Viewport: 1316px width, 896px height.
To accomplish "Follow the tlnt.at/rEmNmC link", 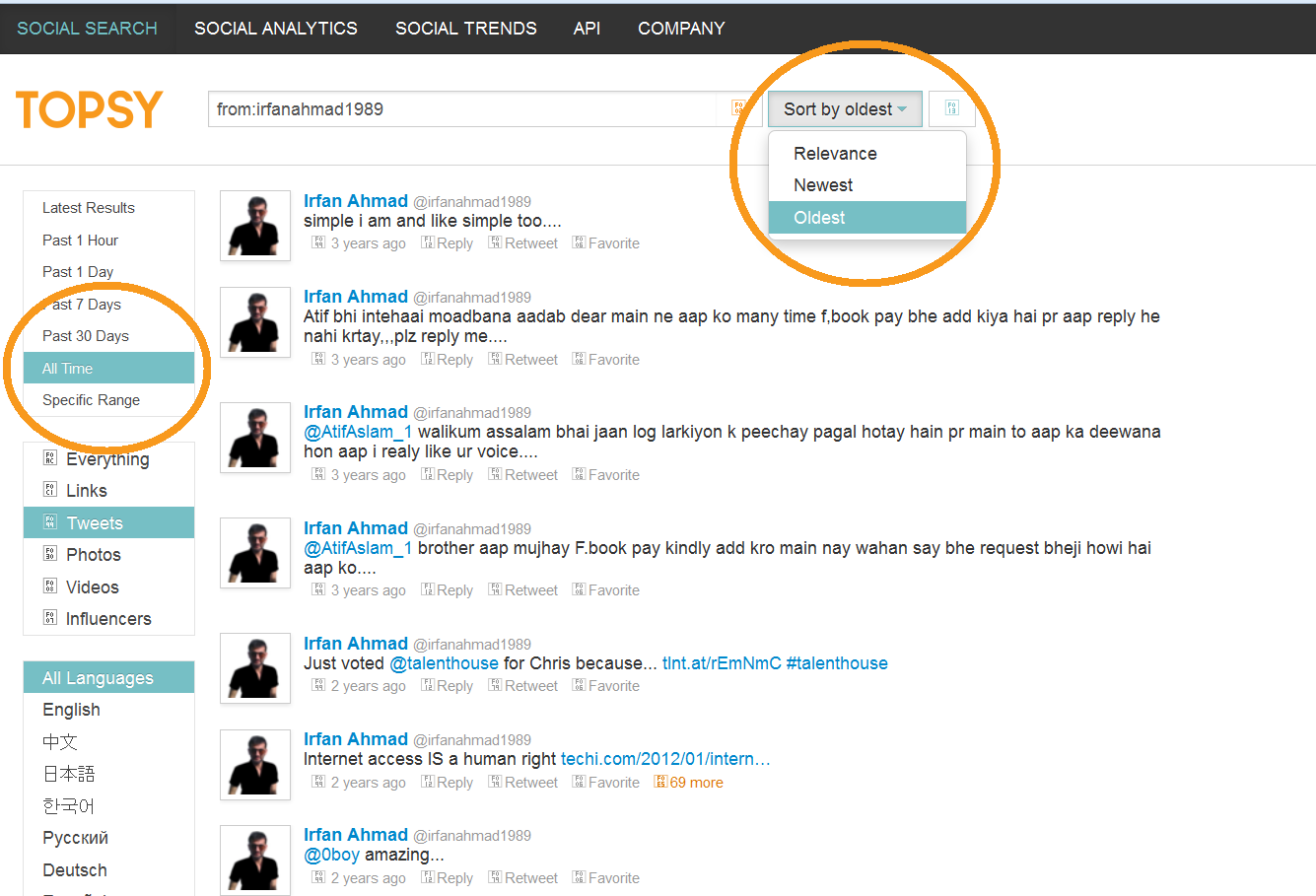I will pos(722,663).
